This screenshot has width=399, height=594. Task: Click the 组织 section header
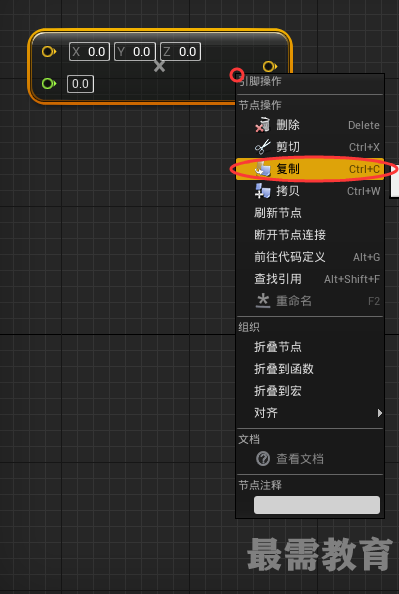click(x=249, y=327)
